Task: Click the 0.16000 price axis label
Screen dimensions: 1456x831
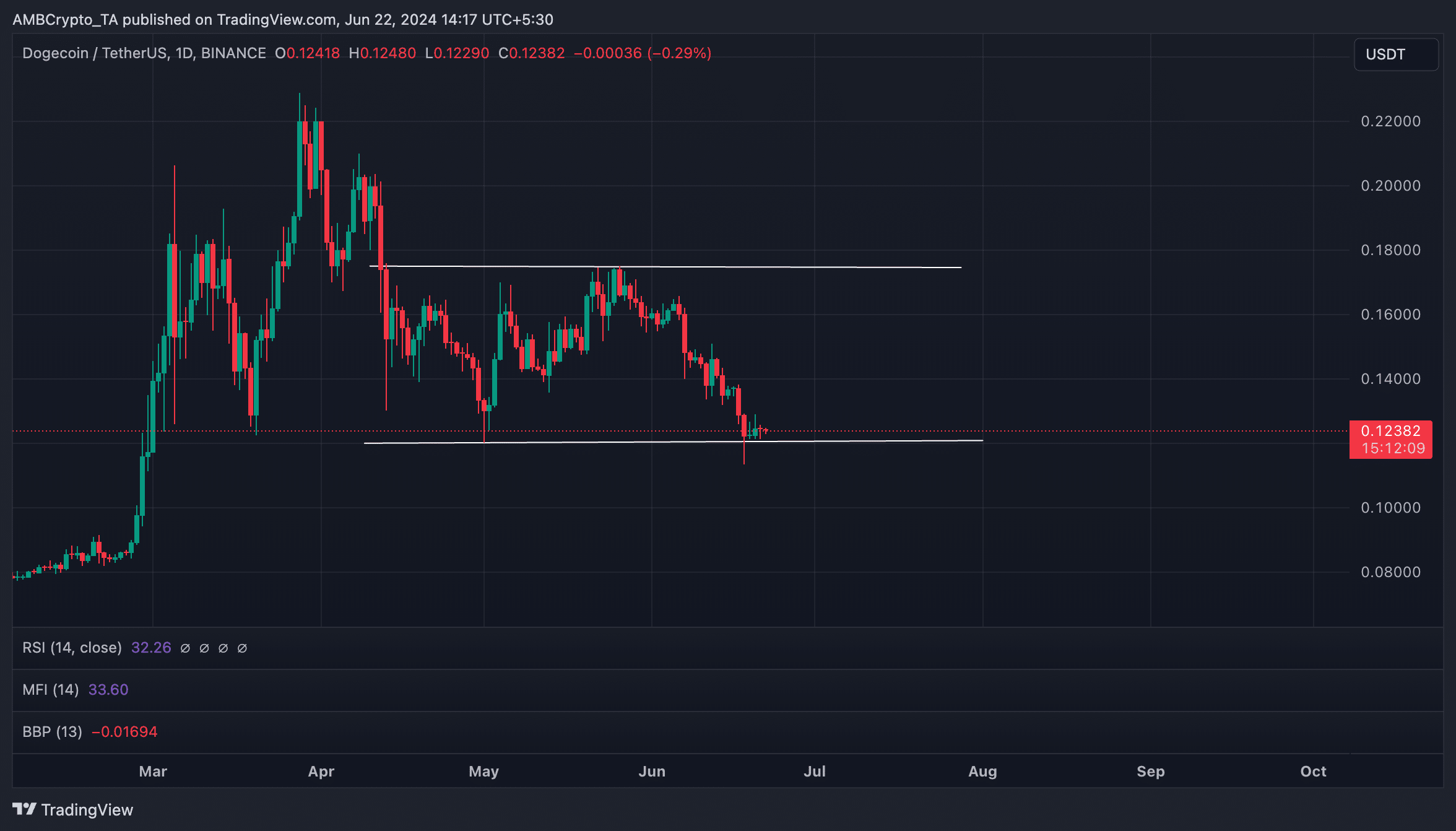Action: 1390,315
